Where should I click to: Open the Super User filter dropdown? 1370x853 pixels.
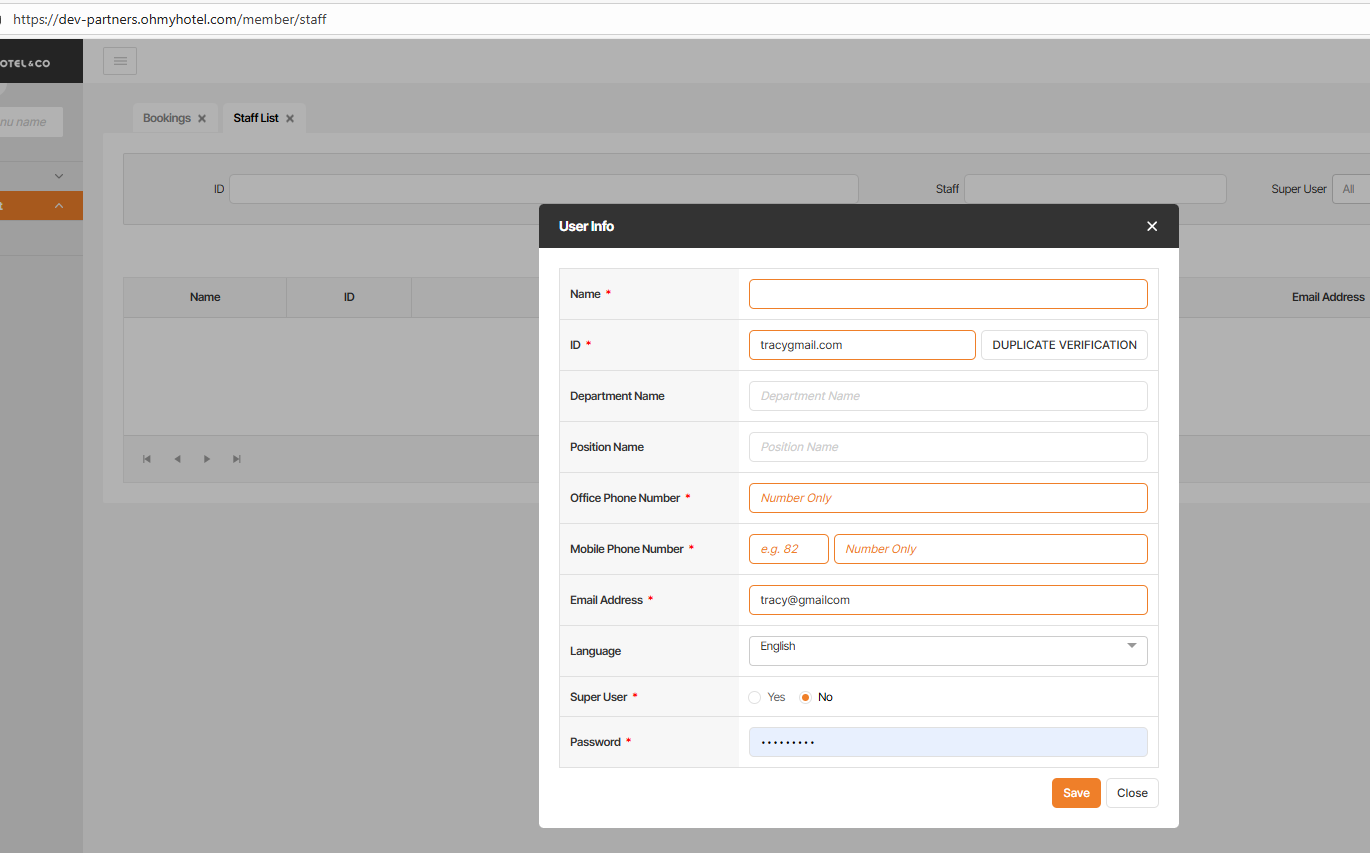[x=1350, y=189]
